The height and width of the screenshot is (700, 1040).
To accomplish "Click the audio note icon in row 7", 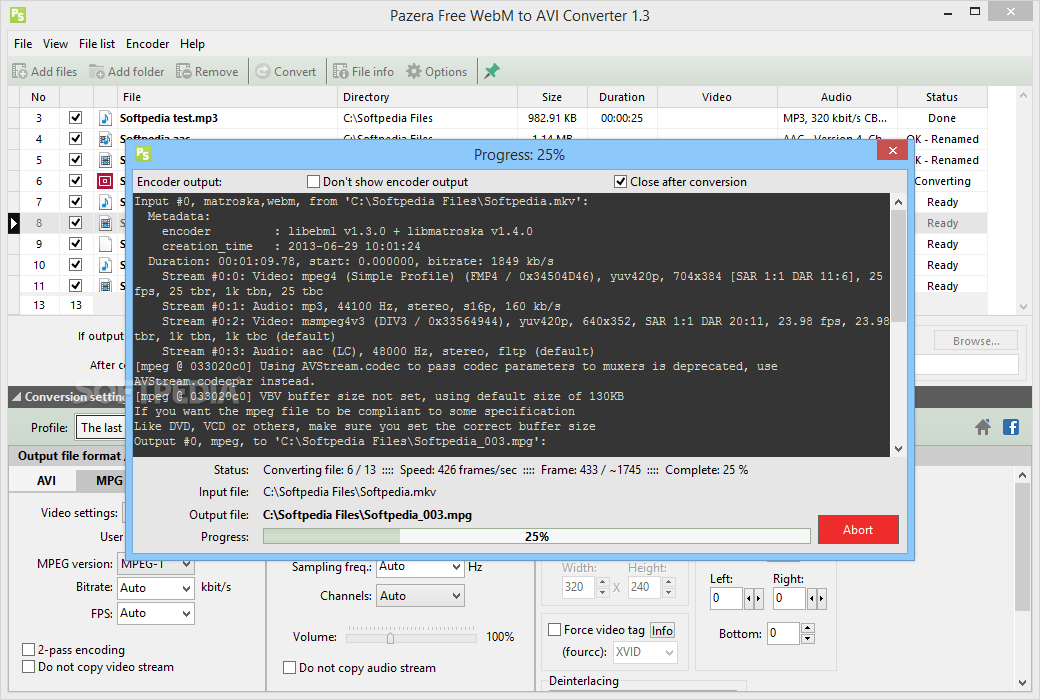I will click(x=105, y=202).
